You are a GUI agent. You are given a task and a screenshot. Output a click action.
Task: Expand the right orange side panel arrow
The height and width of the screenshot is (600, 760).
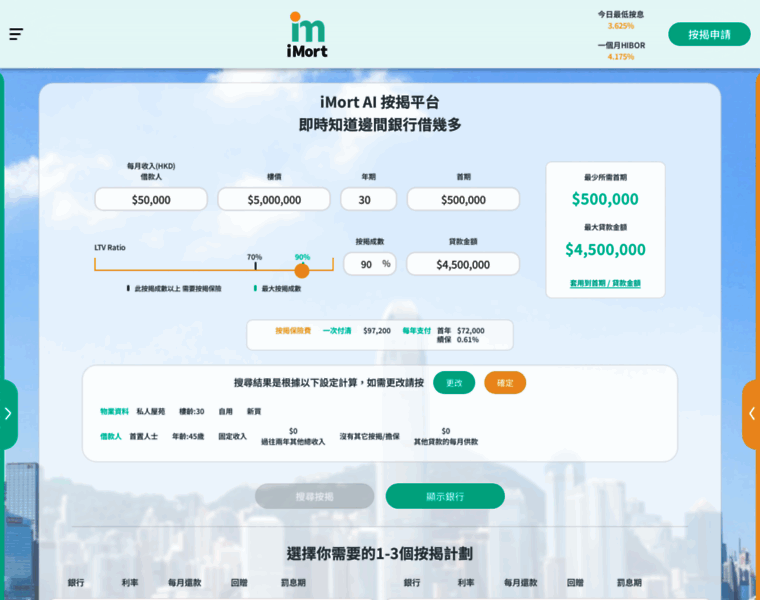pyautogui.click(x=752, y=414)
